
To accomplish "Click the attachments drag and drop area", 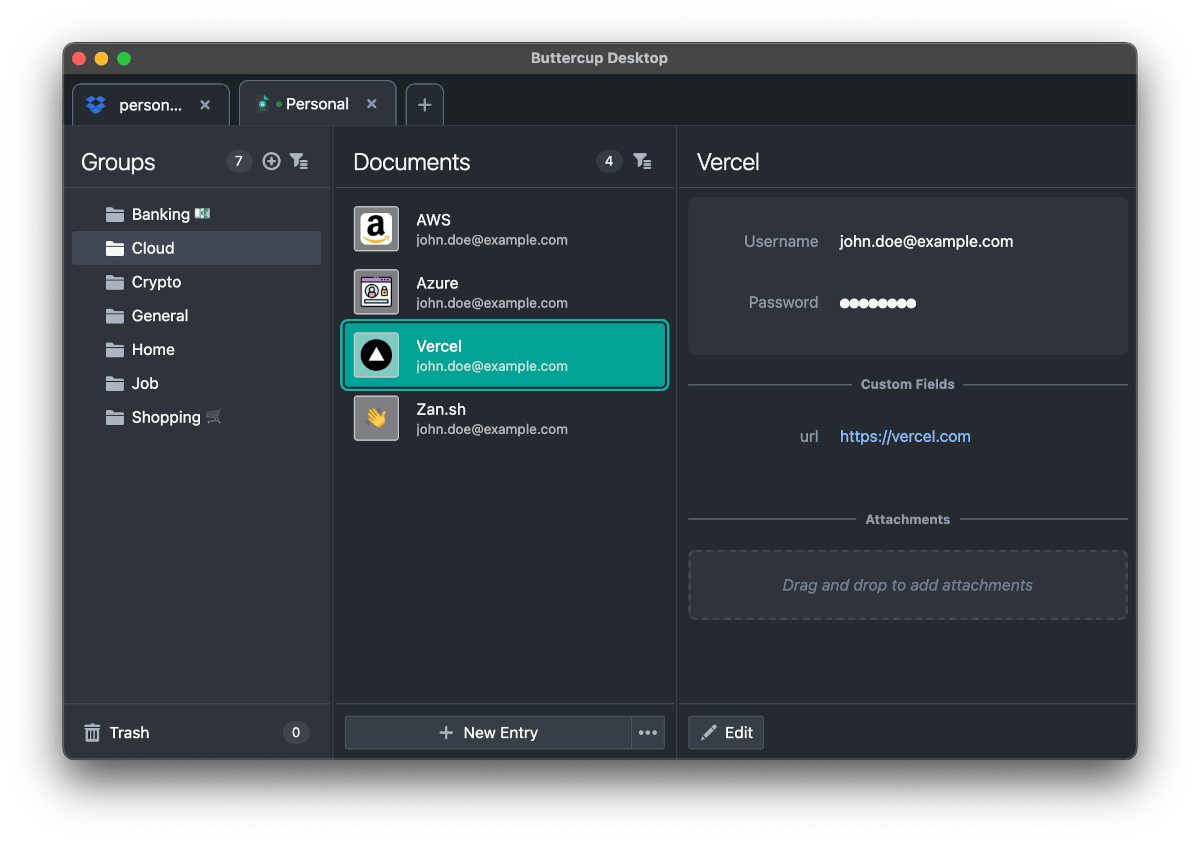I will (907, 585).
